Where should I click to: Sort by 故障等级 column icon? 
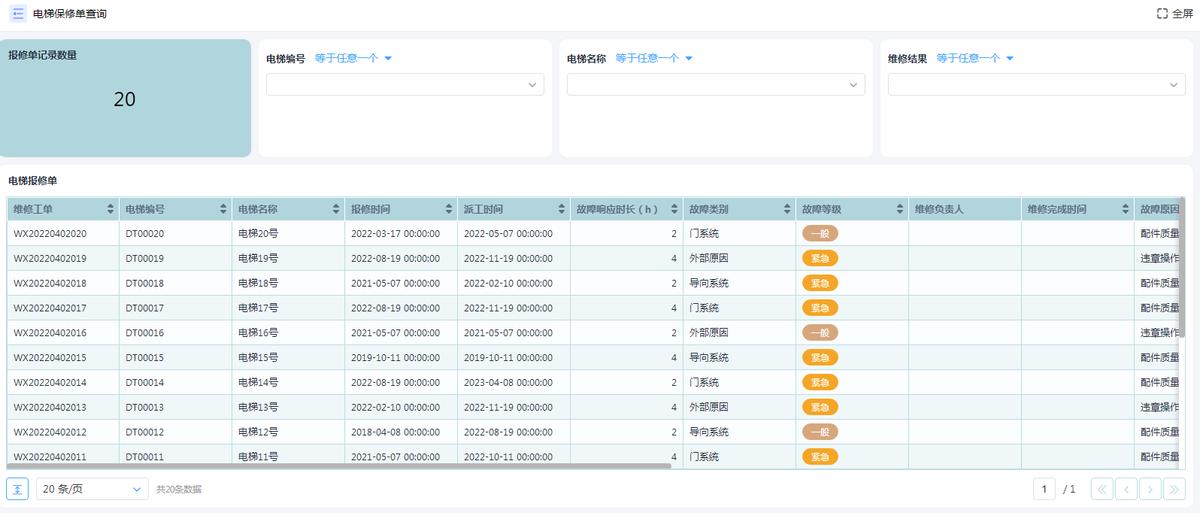pyautogui.click(x=899, y=209)
